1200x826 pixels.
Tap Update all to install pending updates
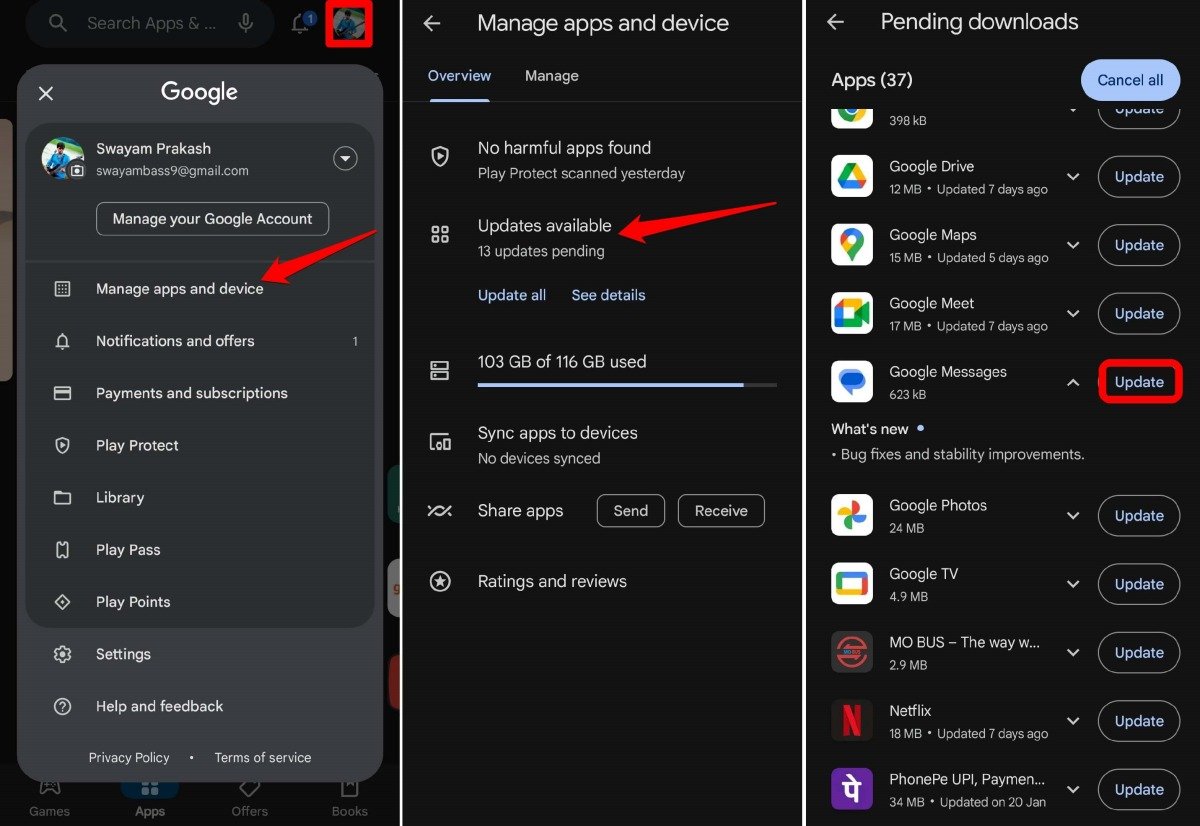coord(512,295)
